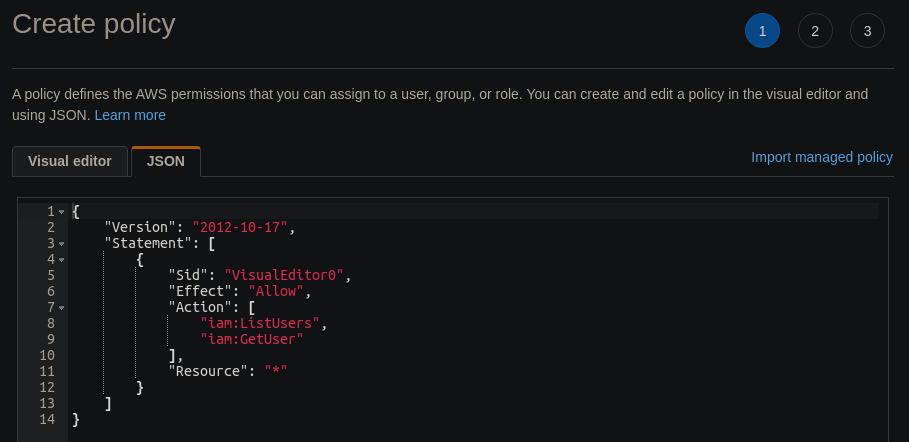The image size is (909, 442).
Task: Open the Learn more link
Action: (130, 115)
